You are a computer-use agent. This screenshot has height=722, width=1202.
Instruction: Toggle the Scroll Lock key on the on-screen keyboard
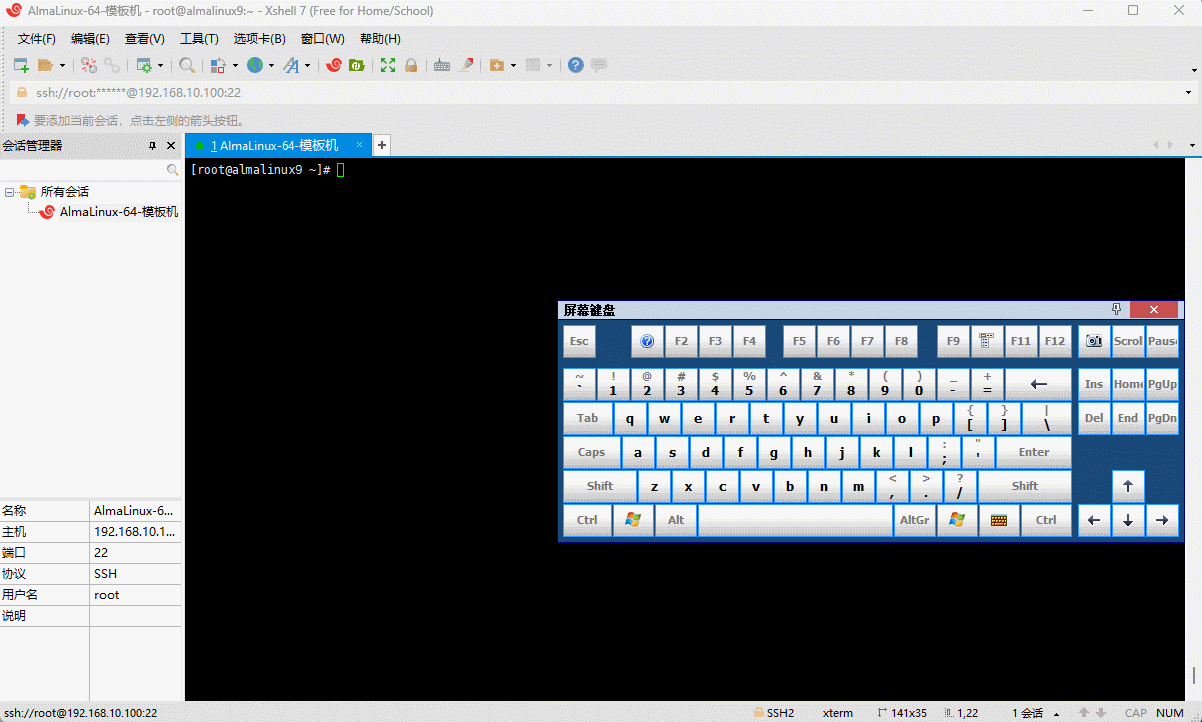(x=1128, y=341)
